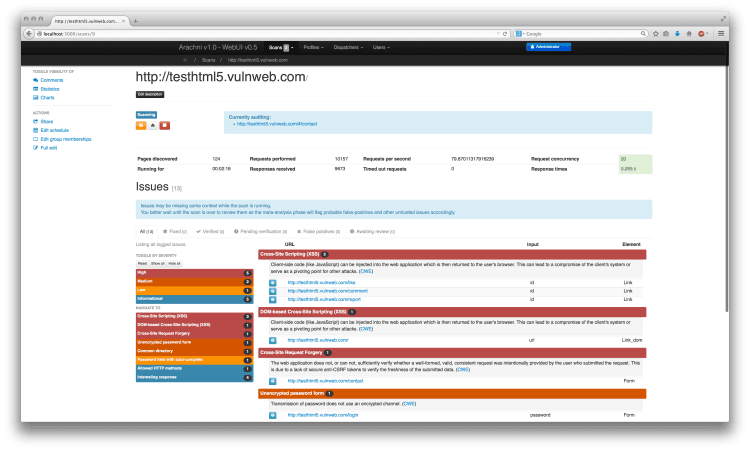
Task: Inspect the /comment XSS issue icon
Action: tap(273, 291)
